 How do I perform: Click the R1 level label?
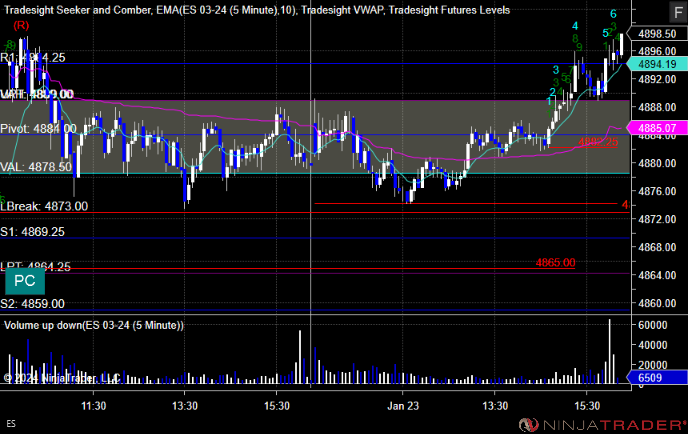pyautogui.click(x=33, y=57)
